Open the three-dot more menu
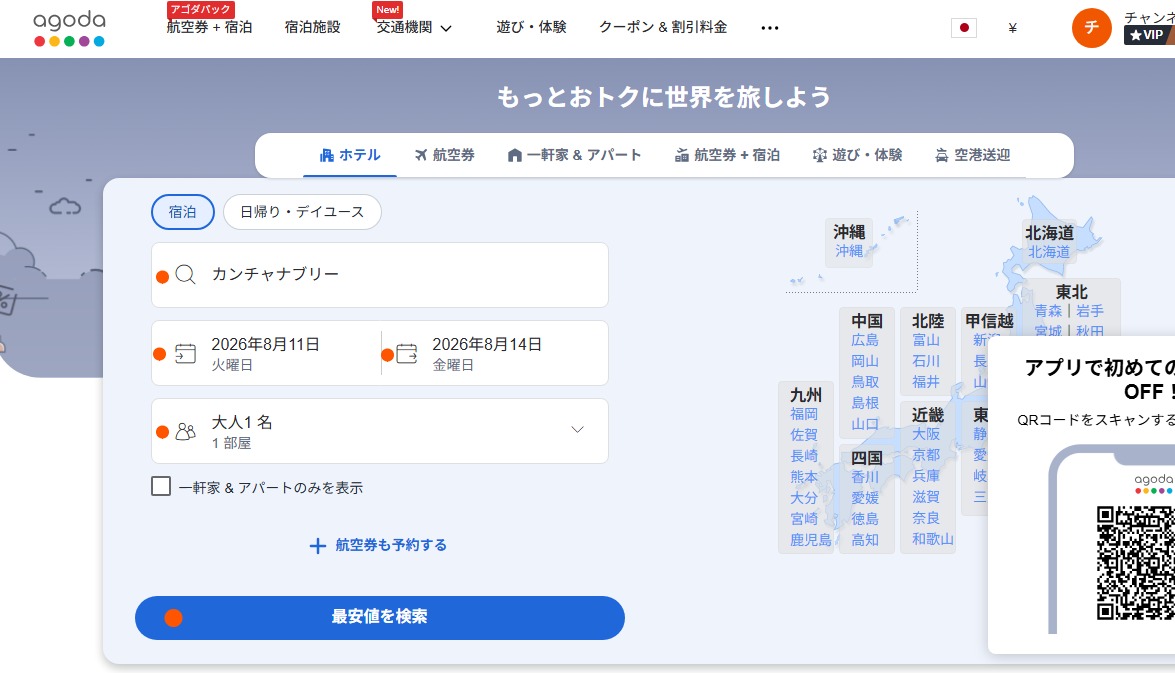1175x673 pixels. 770,28
